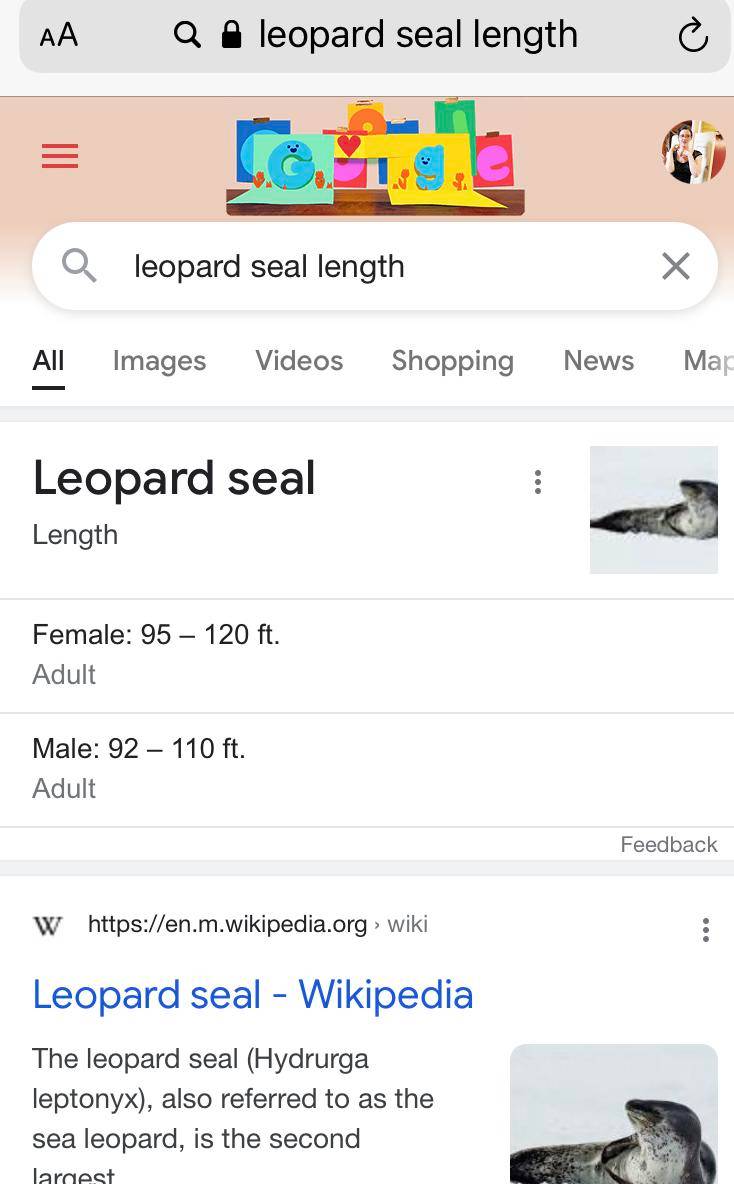Screen dimensions: 734x1184
Task: Open the three-dot menu on the Wikipedia result
Action: pos(705,930)
